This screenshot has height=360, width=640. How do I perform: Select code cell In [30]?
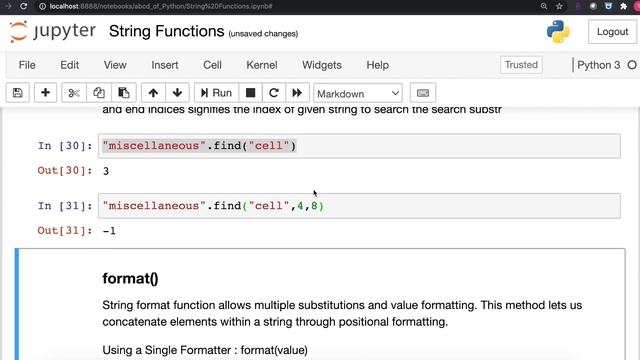pyautogui.click(x=359, y=146)
